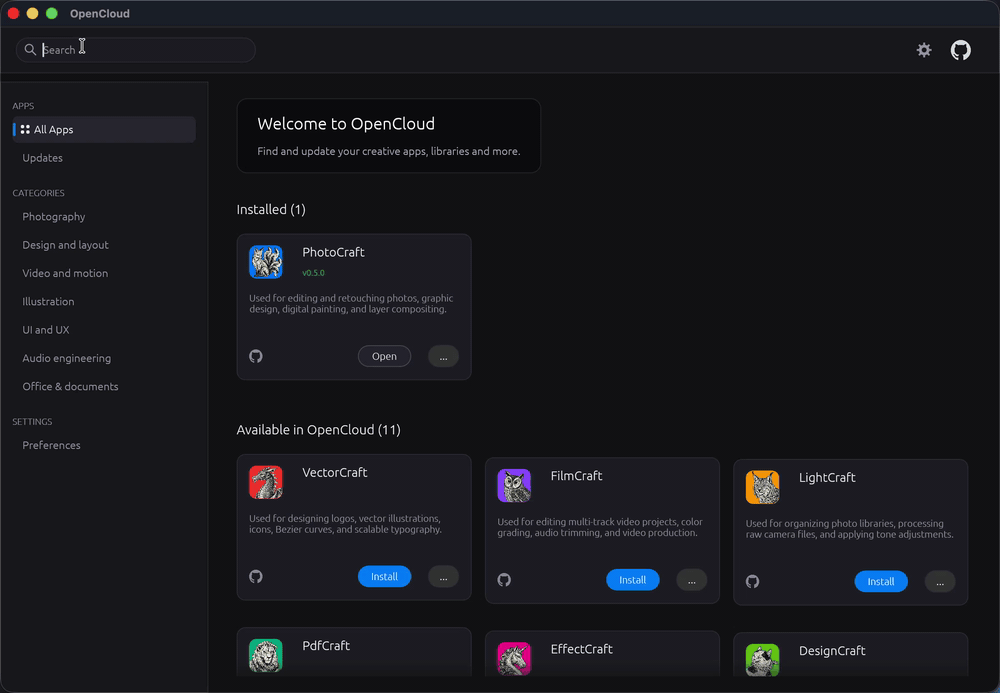Click the search magnifier icon

click(30, 49)
